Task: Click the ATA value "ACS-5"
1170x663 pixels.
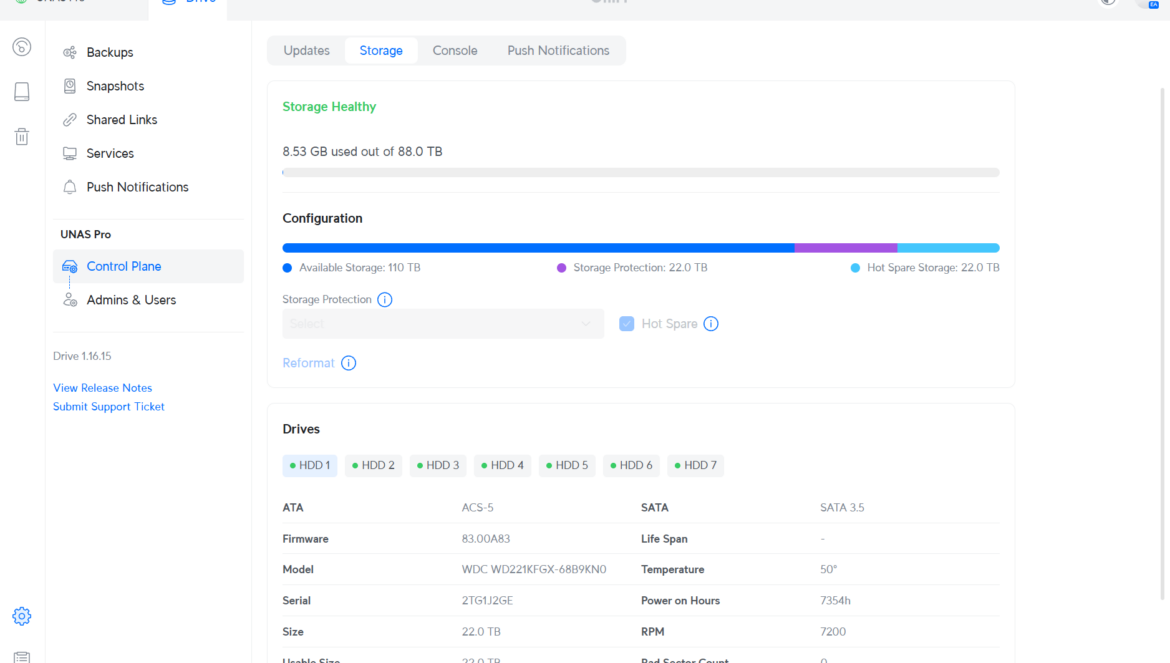Action: 478,508
